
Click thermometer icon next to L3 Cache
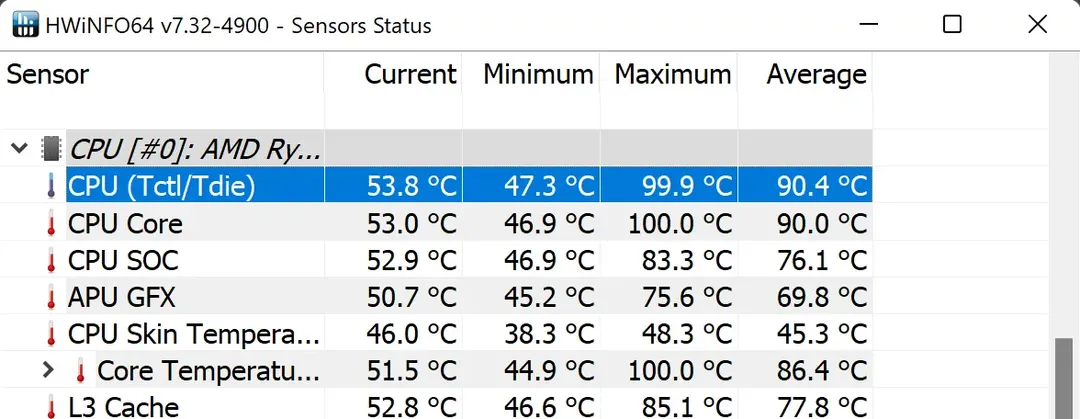point(51,407)
